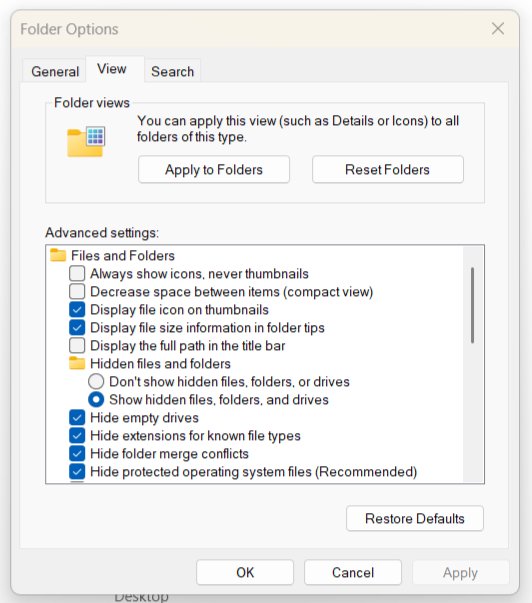Screen dimensions: 532x603
Task: Select Show hidden files, folders, and drives
Action: 96,400
